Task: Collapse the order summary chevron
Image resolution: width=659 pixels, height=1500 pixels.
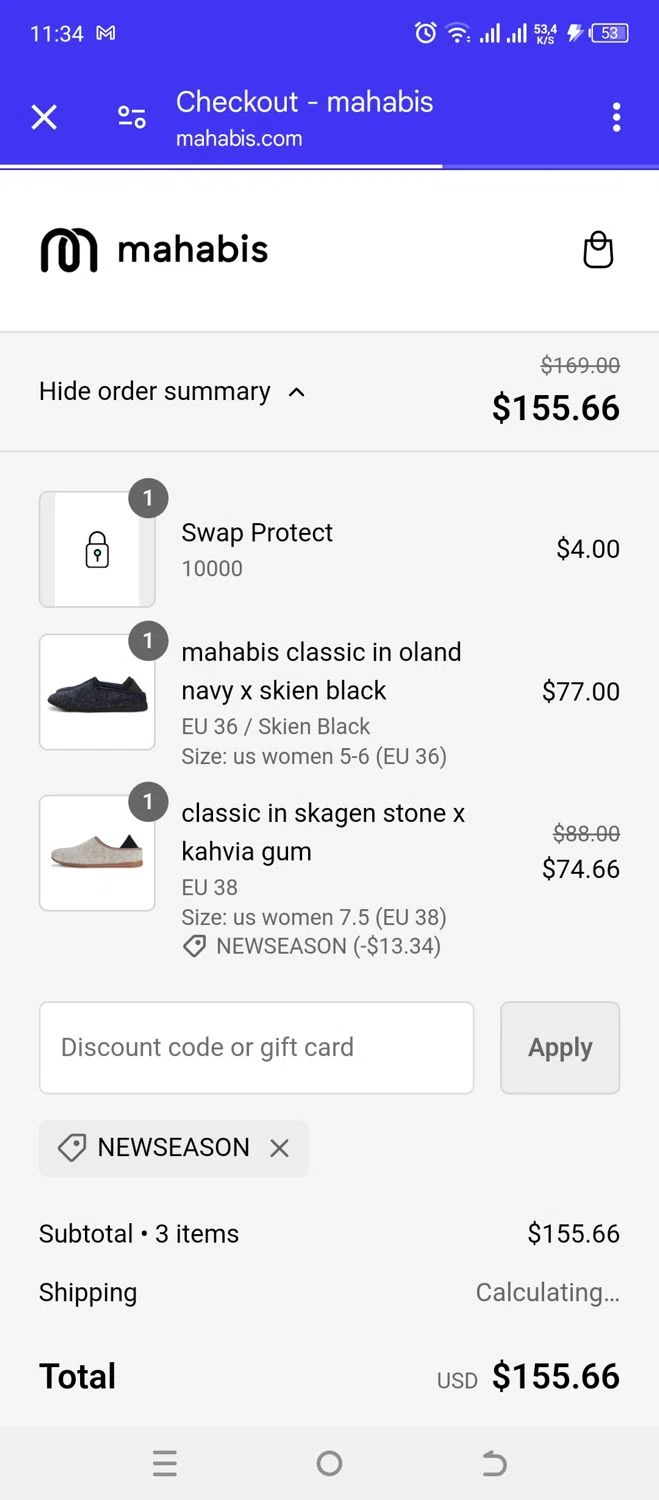Action: click(296, 392)
